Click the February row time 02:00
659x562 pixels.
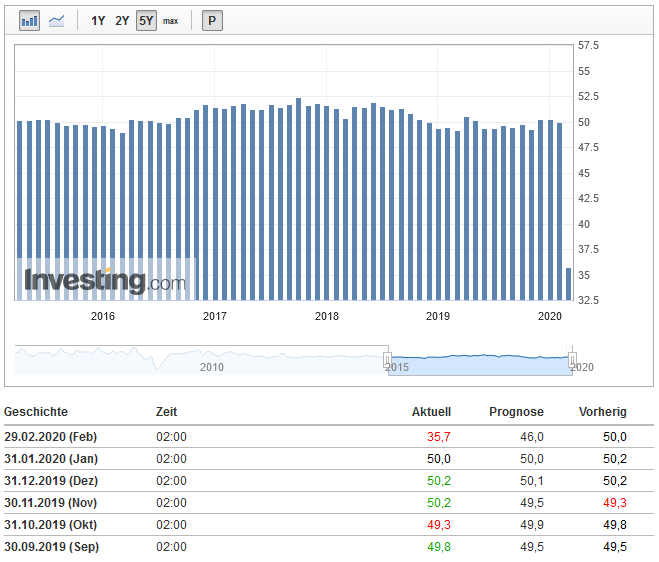tap(171, 437)
